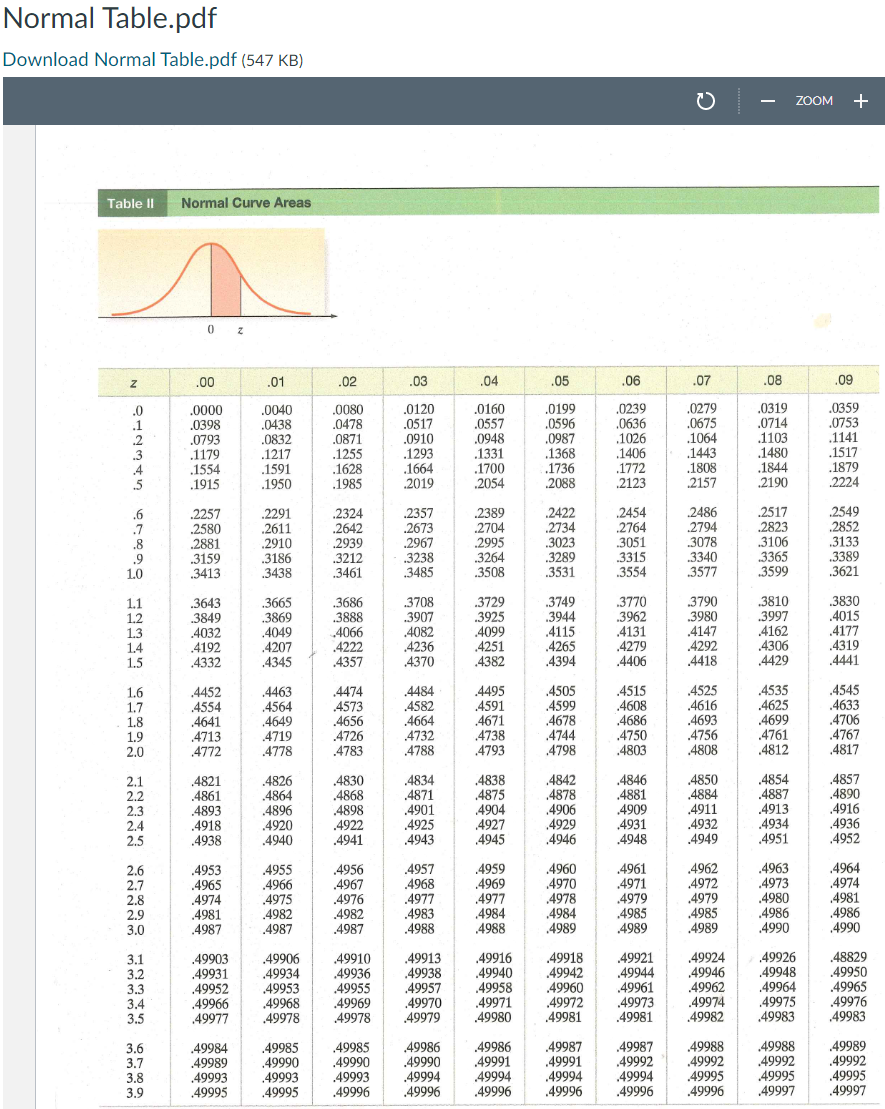Select the value .4987 in row 3.0, column .00
Image resolution: width=885 pixels, height=1109 pixels.
pyautogui.click(x=206, y=930)
